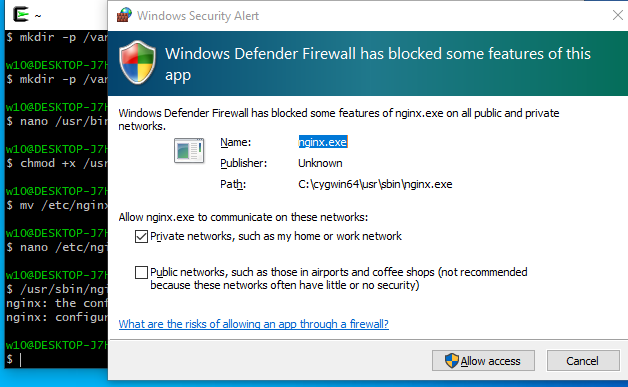Close the Windows Security Alert dialog
The height and width of the screenshot is (387, 628).
(618, 15)
